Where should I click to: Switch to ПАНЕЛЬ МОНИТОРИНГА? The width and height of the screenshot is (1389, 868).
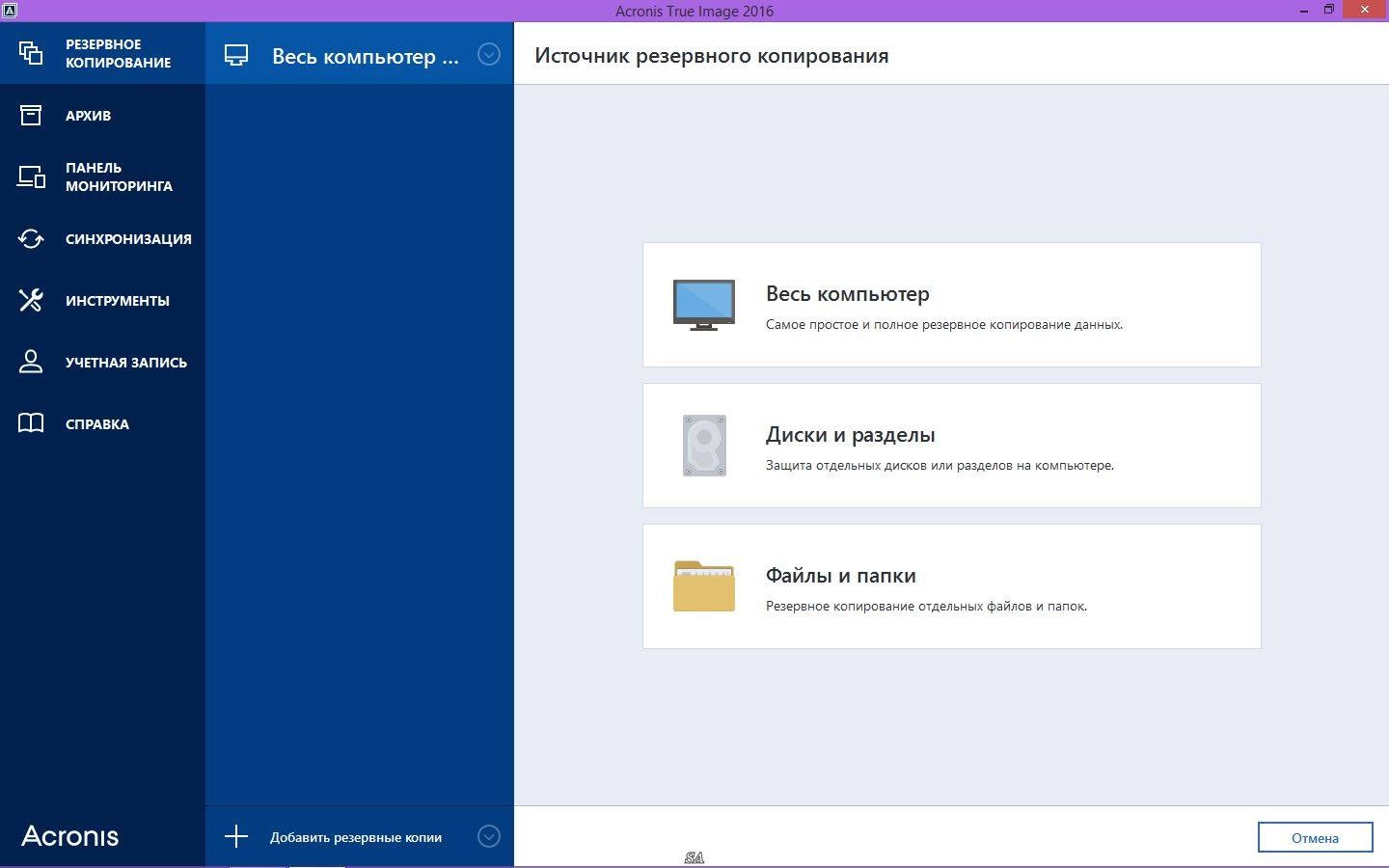point(102,176)
